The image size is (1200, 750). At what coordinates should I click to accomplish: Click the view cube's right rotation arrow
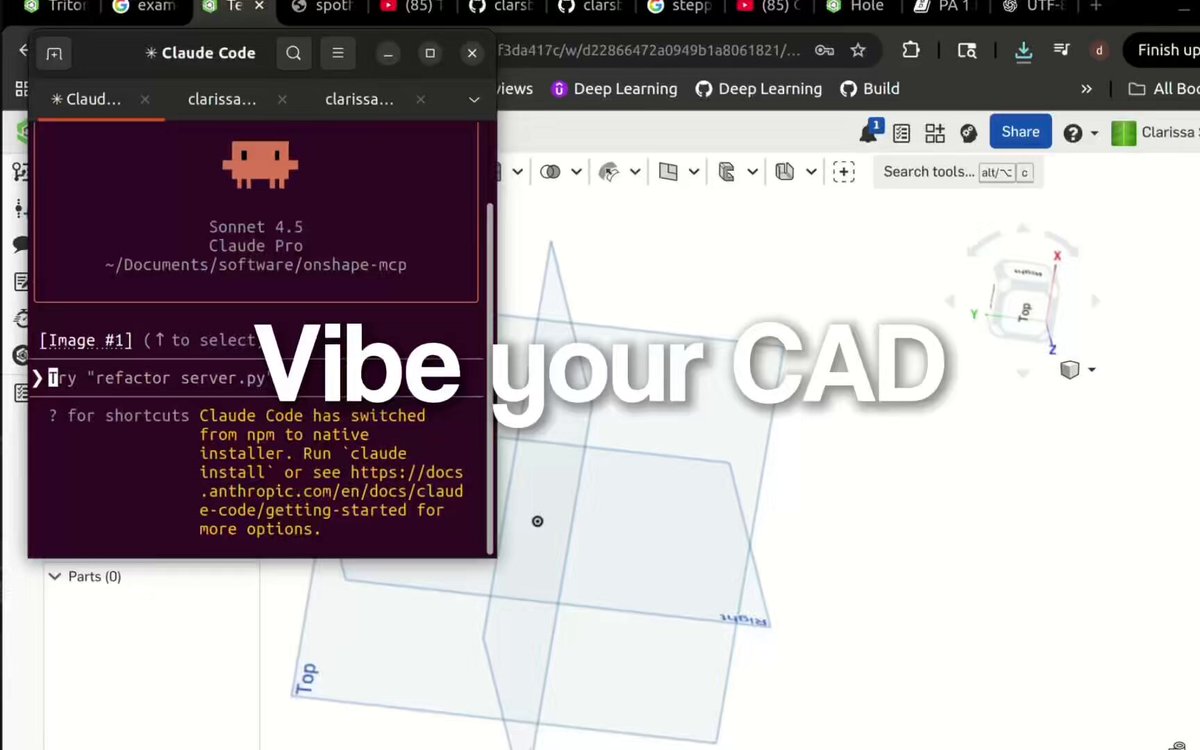(1095, 300)
